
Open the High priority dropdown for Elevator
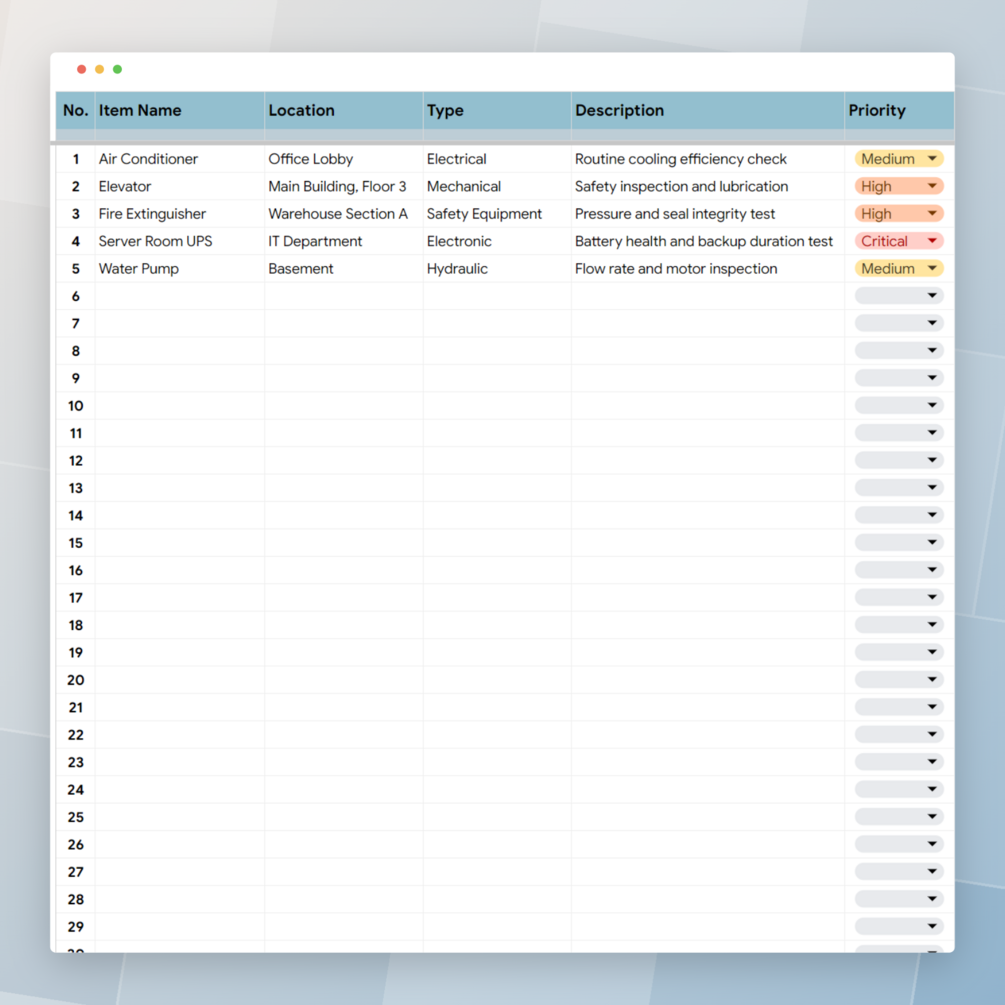tap(899, 187)
